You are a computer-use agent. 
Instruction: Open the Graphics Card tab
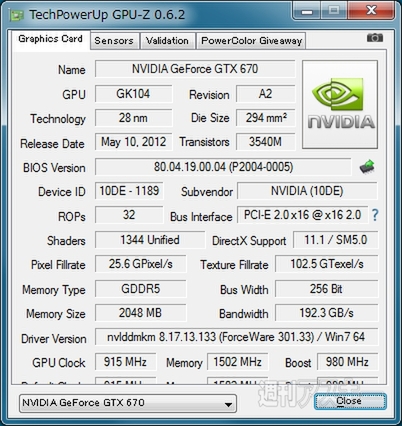(50, 39)
